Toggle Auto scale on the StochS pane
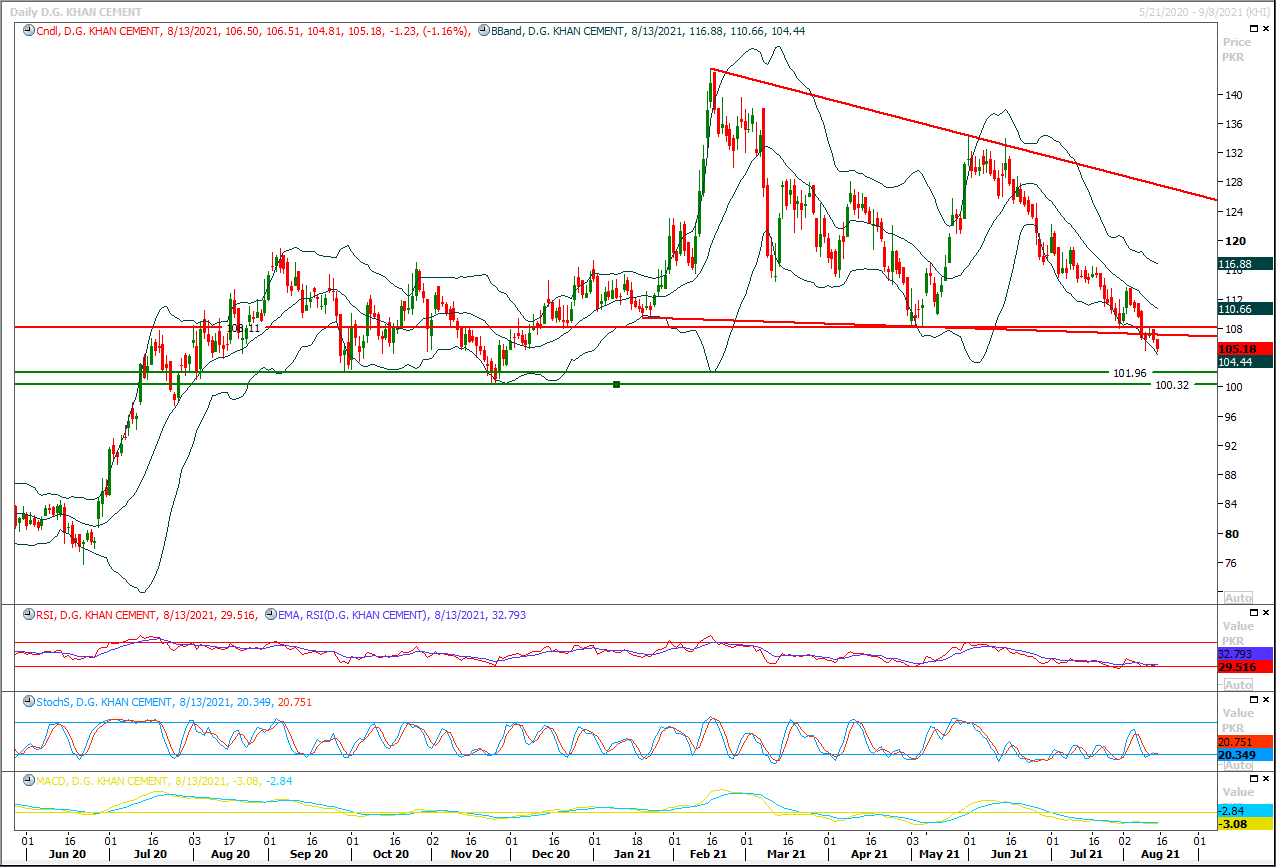 (x=1238, y=764)
